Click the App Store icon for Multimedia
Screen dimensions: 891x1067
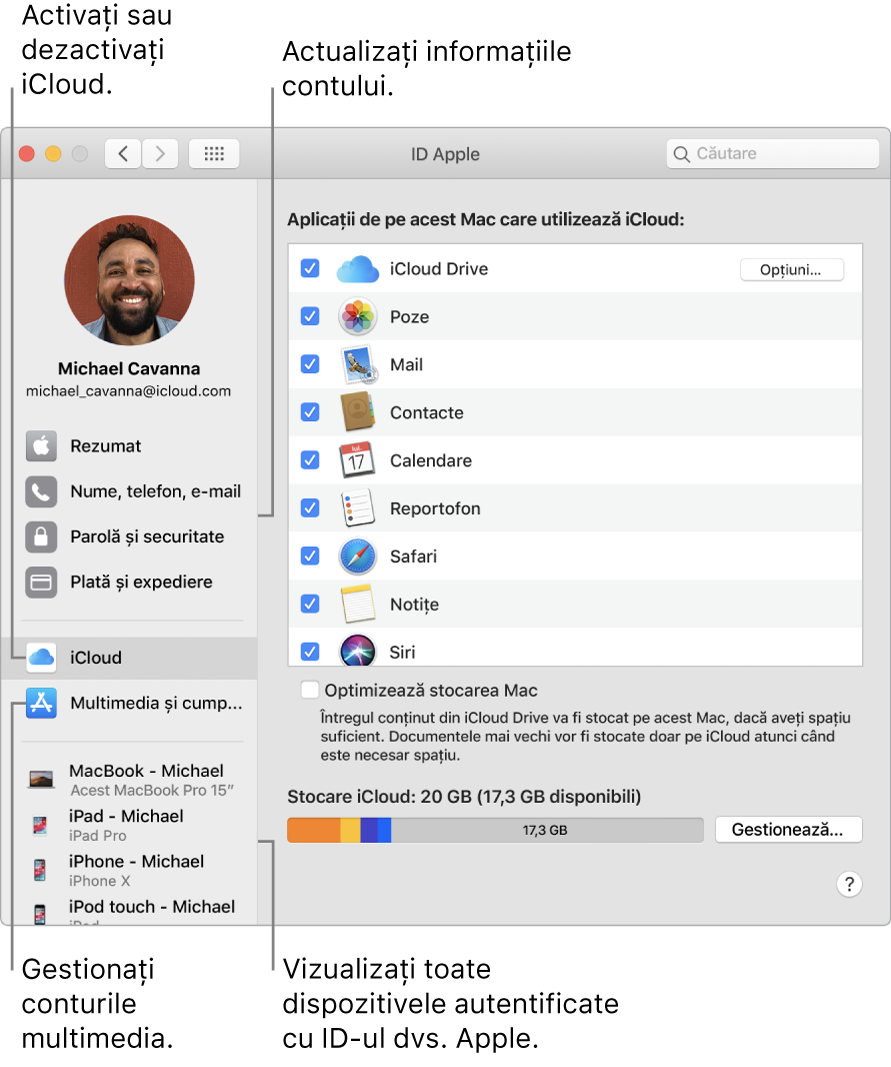[41, 703]
